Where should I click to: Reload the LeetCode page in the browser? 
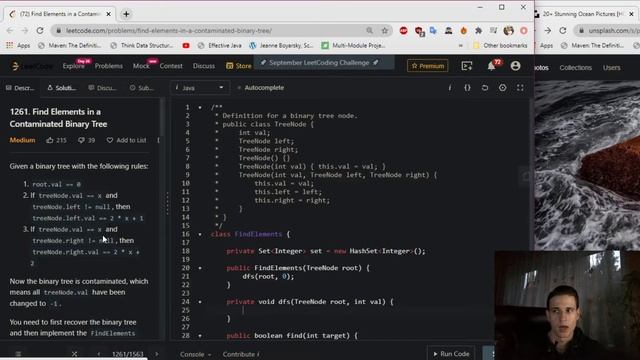(x=40, y=31)
